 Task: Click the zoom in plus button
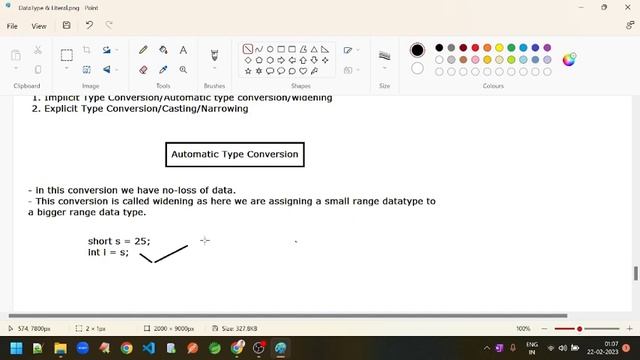tap(629, 329)
